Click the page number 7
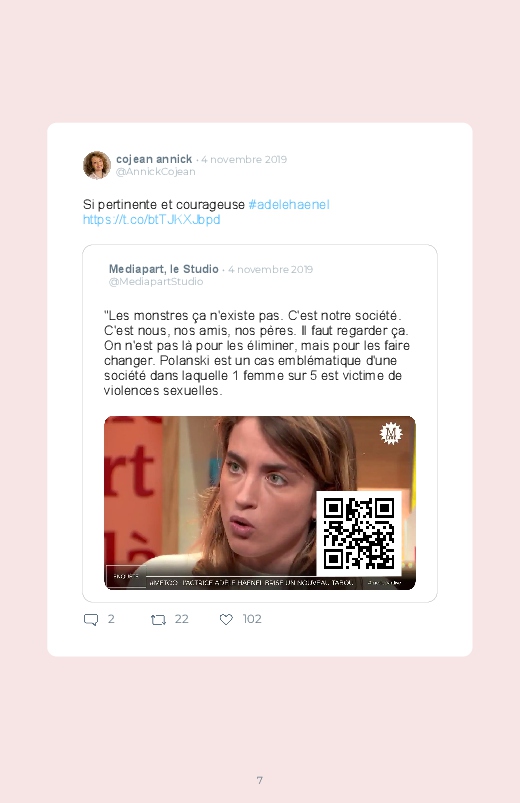520x803 pixels. pos(260,780)
